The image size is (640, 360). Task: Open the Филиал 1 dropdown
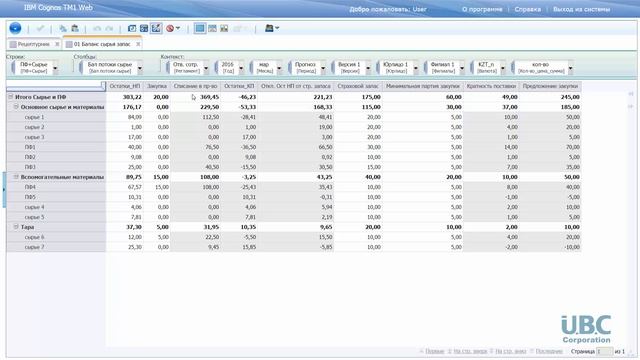coord(462,68)
